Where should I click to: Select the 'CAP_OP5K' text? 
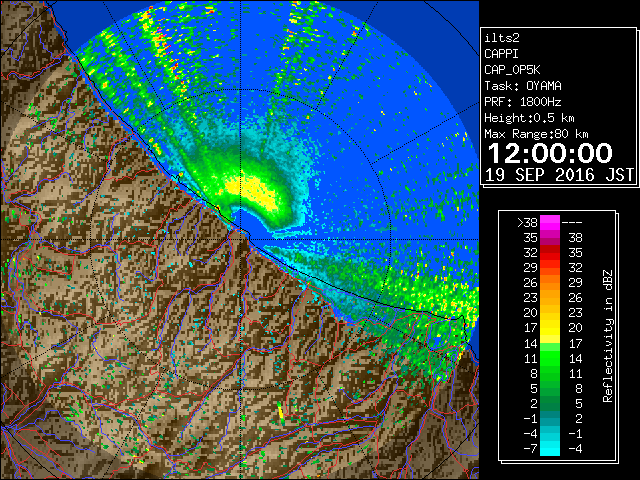pyautogui.click(x=512, y=70)
